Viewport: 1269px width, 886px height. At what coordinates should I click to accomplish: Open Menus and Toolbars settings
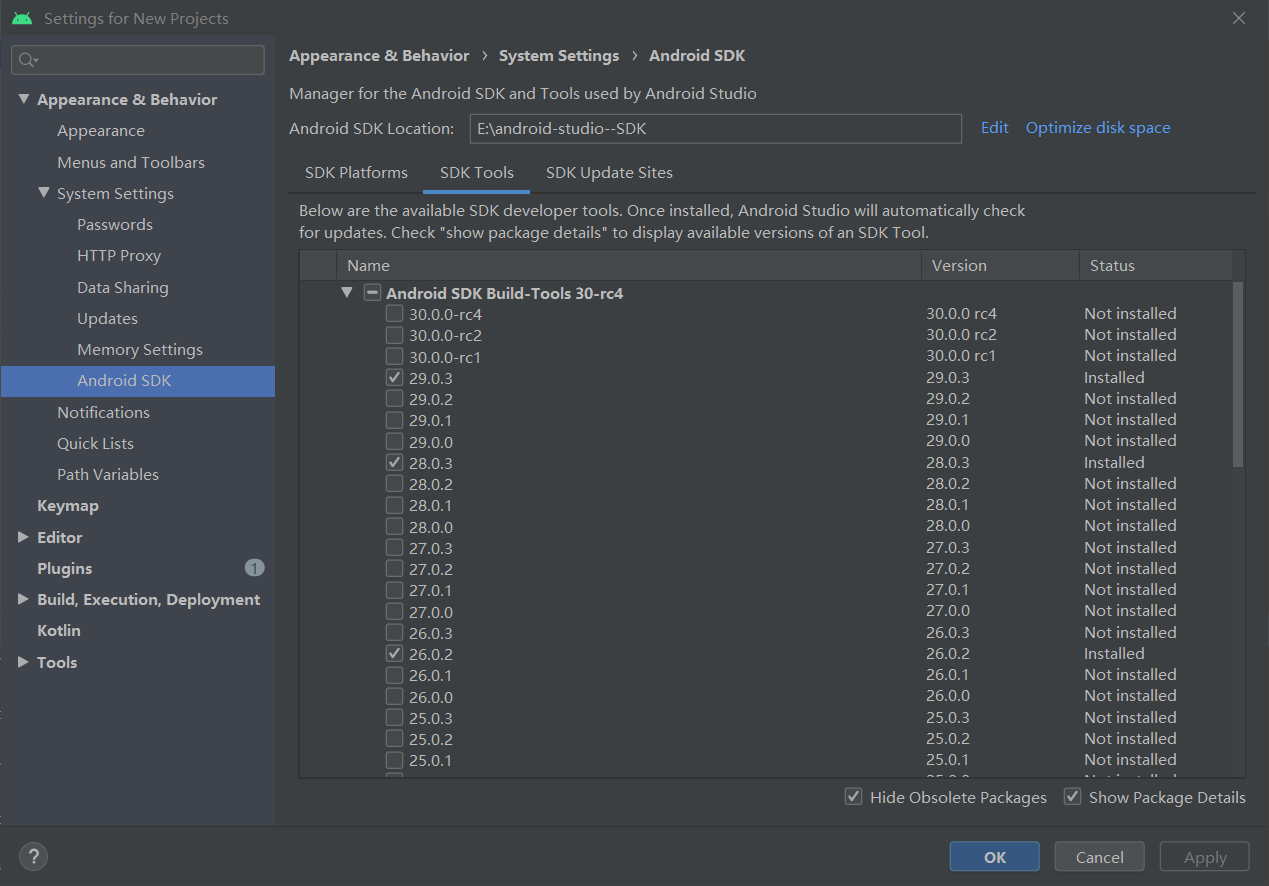[131, 162]
